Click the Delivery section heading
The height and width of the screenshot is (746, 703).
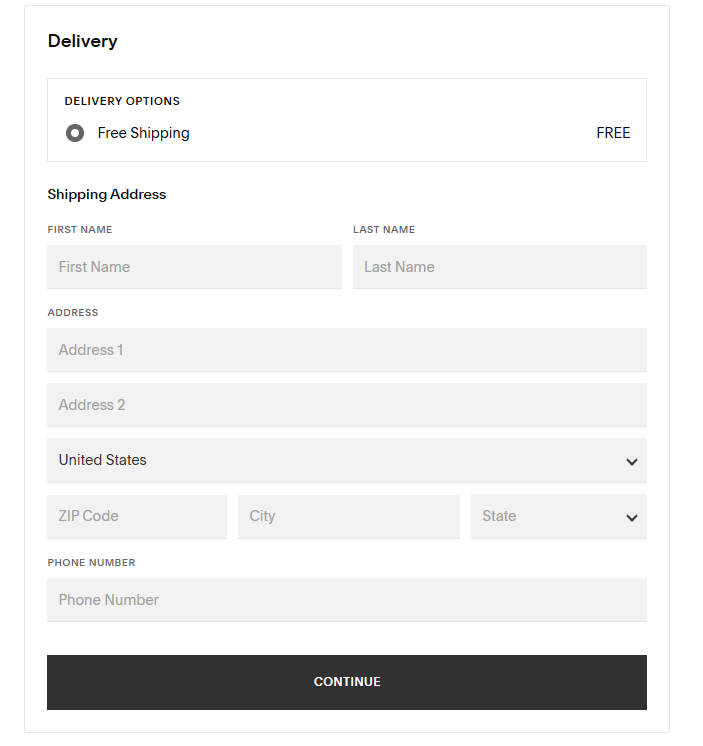82,41
